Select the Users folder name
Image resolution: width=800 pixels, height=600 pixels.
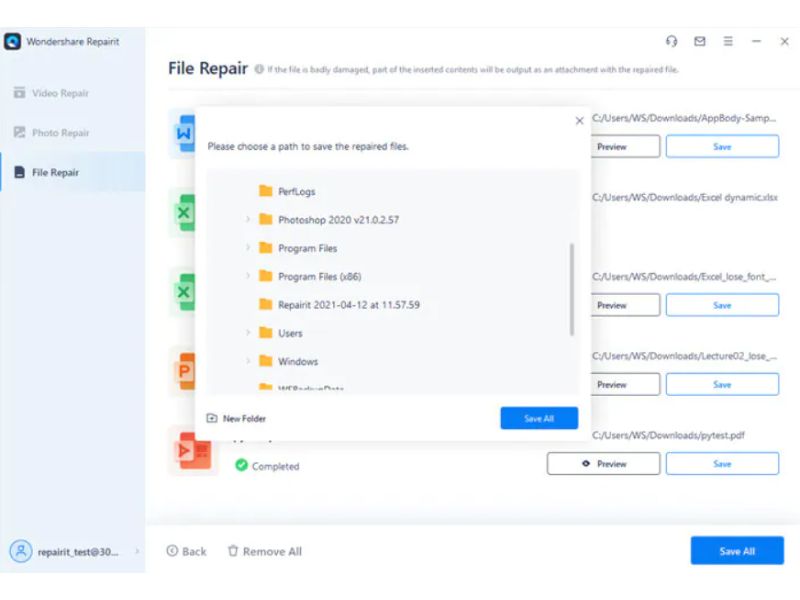(290, 333)
